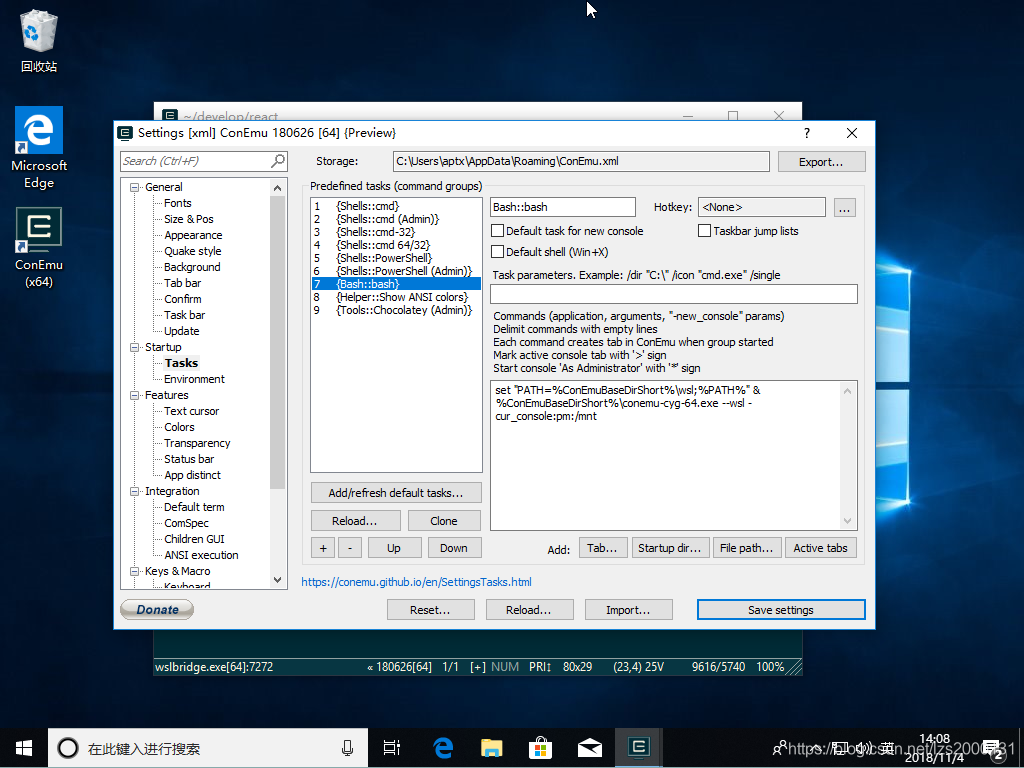Open the SettingsTasks.html documentation link
The width and height of the screenshot is (1024, 768).
coord(417,582)
